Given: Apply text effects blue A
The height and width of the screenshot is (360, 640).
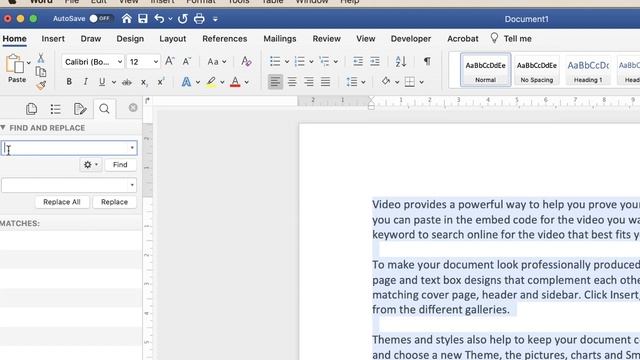Looking at the screenshot, I should [x=186, y=82].
